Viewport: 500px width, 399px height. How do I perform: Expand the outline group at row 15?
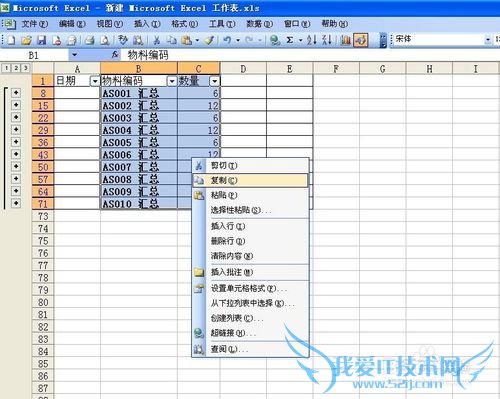click(16, 105)
